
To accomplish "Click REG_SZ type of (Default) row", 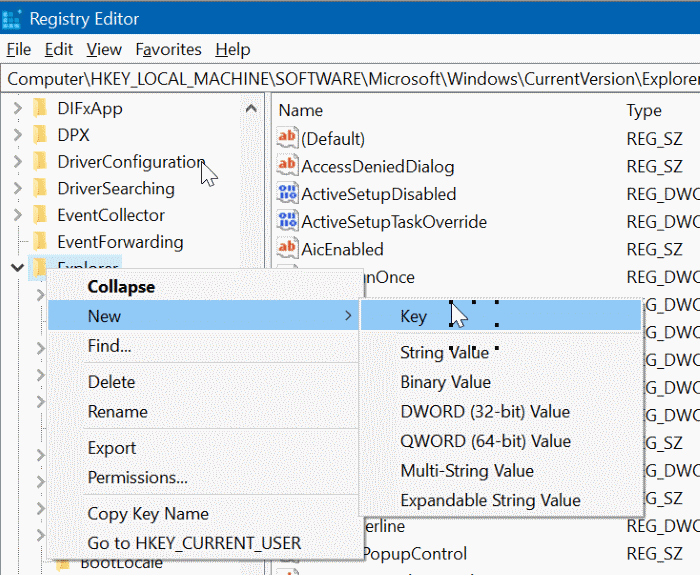I will (x=654, y=139).
